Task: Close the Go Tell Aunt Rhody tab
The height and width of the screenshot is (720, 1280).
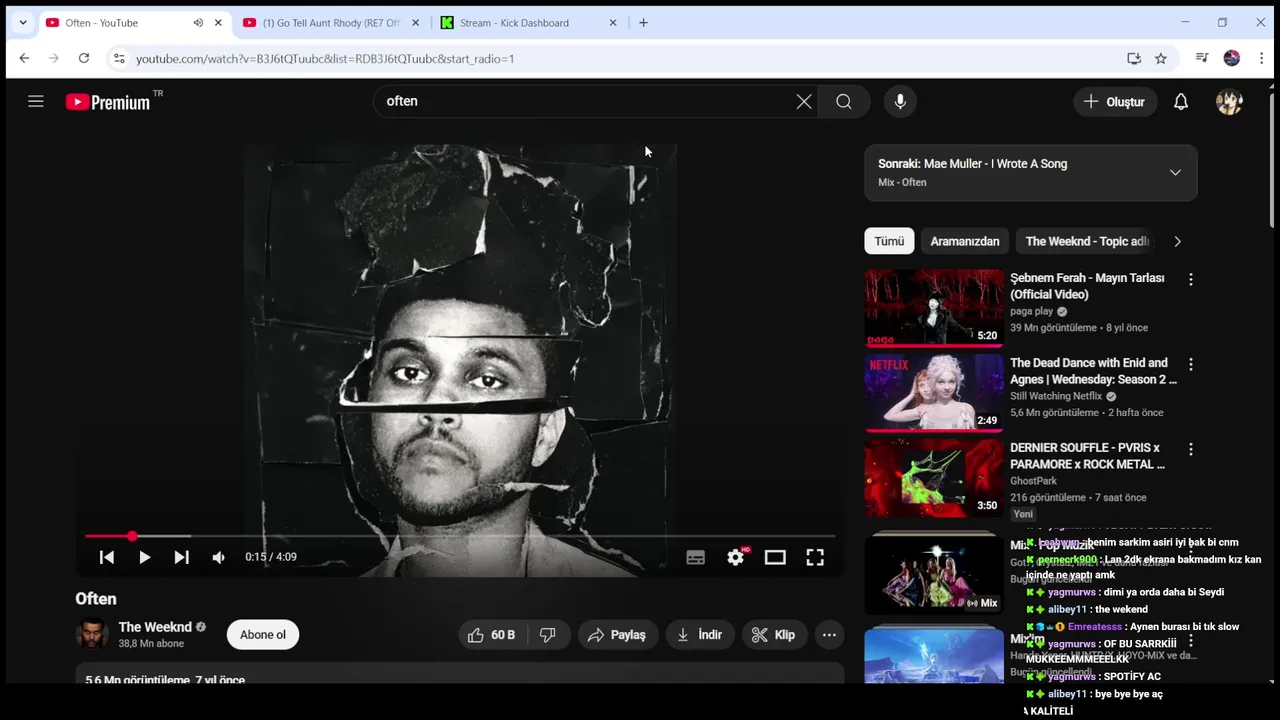Action: click(415, 23)
